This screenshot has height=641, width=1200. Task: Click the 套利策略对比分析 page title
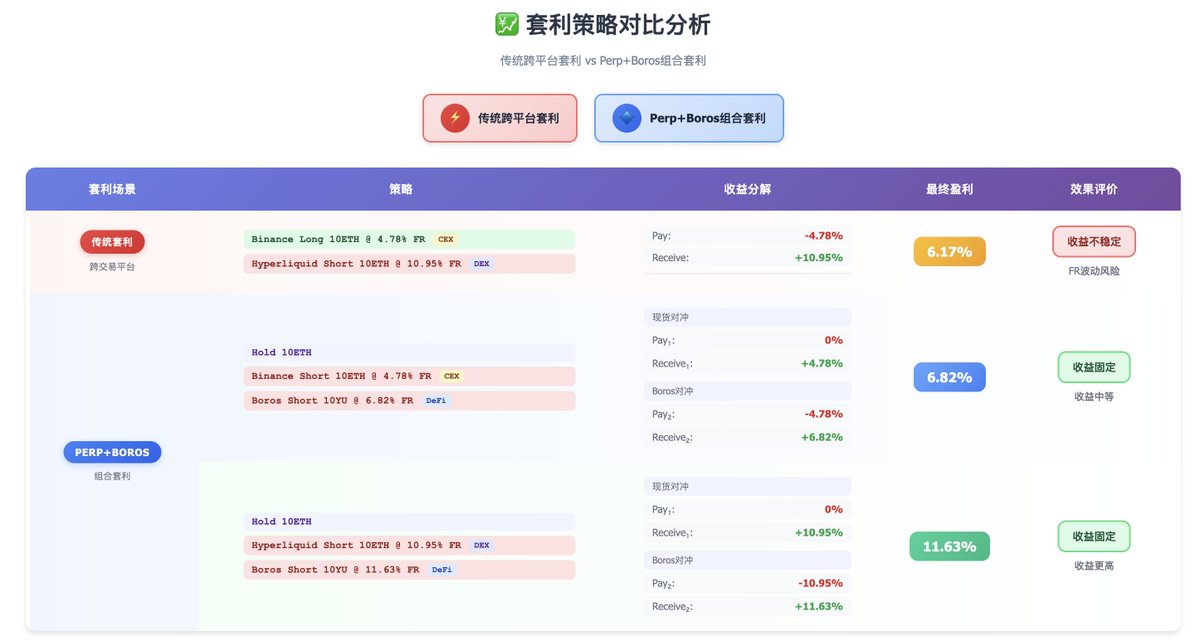click(x=618, y=25)
